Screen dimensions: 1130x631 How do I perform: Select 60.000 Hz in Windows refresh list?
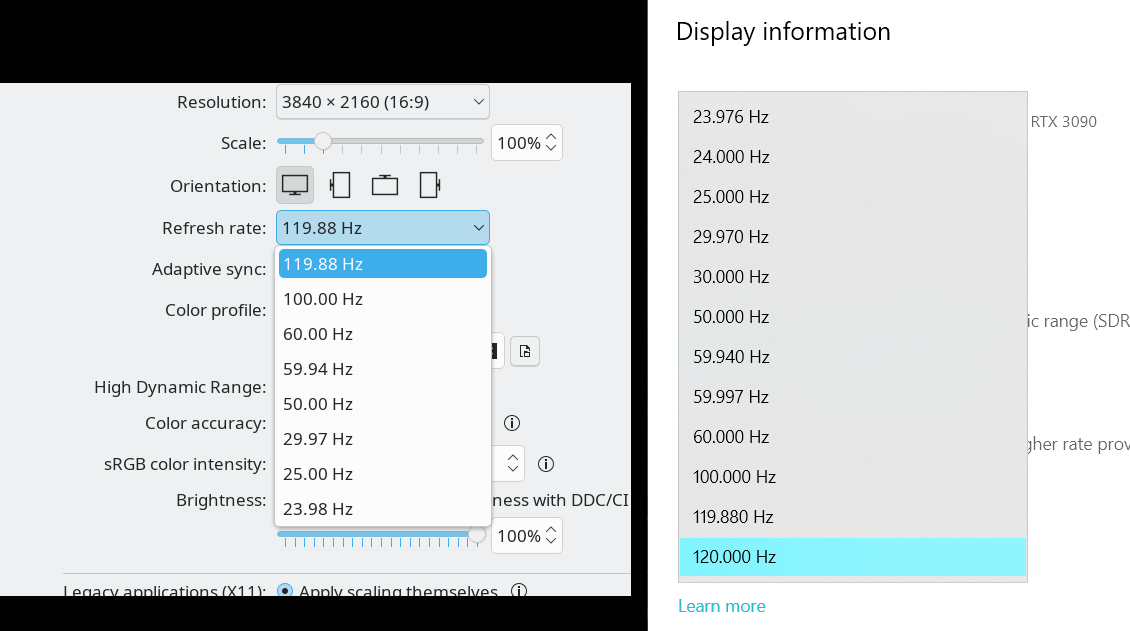(853, 437)
